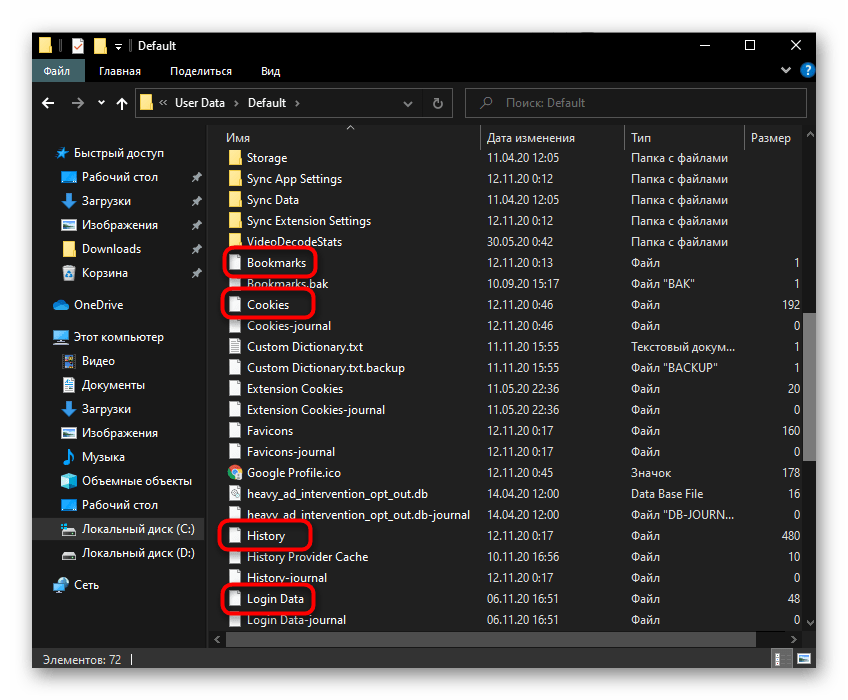848x700 pixels.
Task: Select Custom Dictionary.txt file
Action: (304, 347)
